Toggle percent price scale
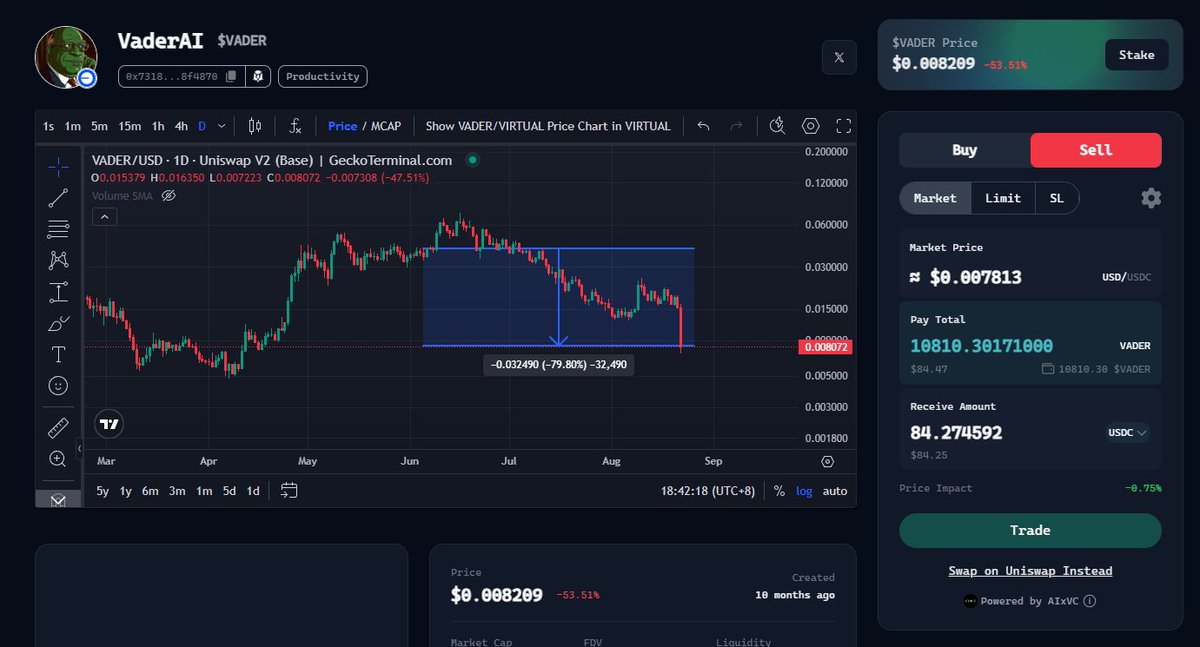 pos(779,491)
